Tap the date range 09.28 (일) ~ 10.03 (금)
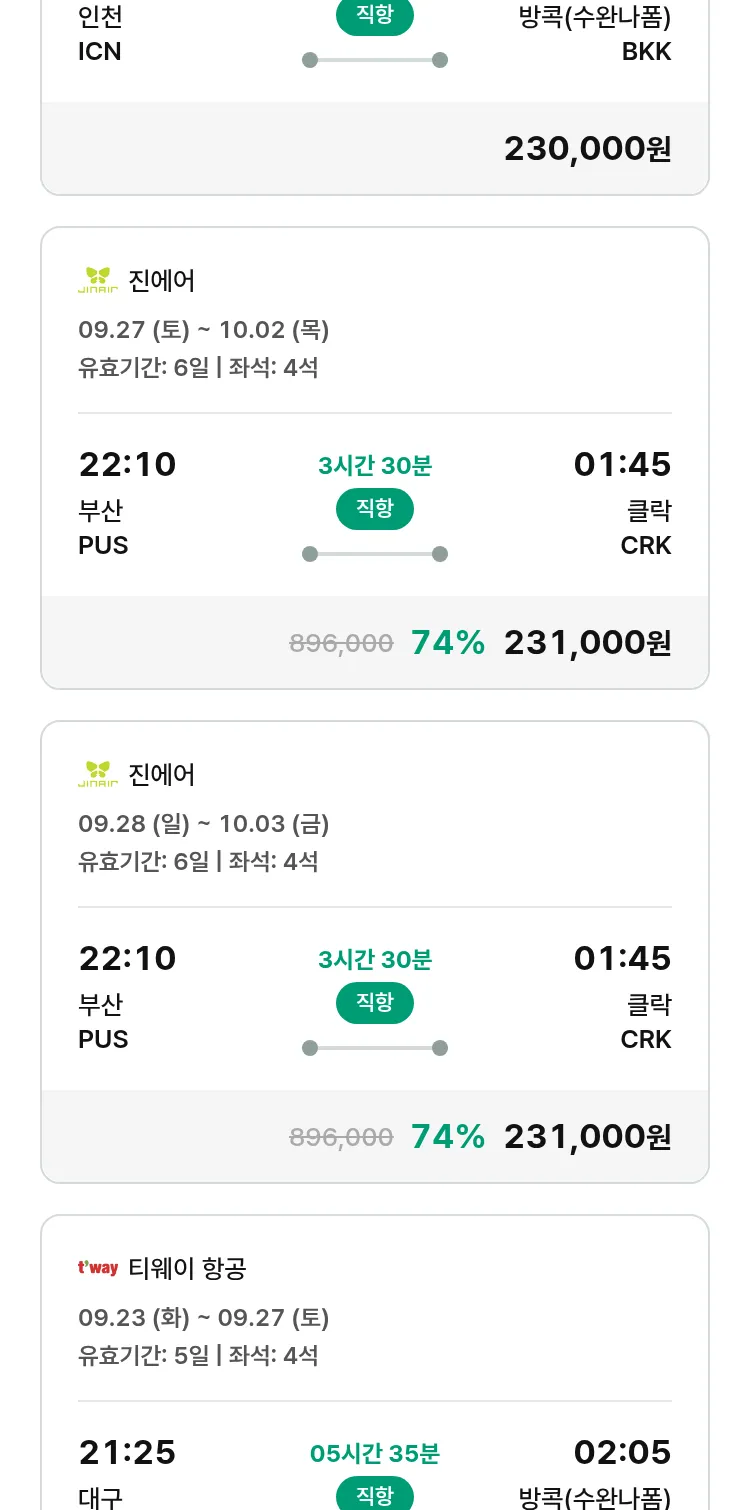Image resolution: width=750 pixels, height=1510 pixels. pos(204,824)
